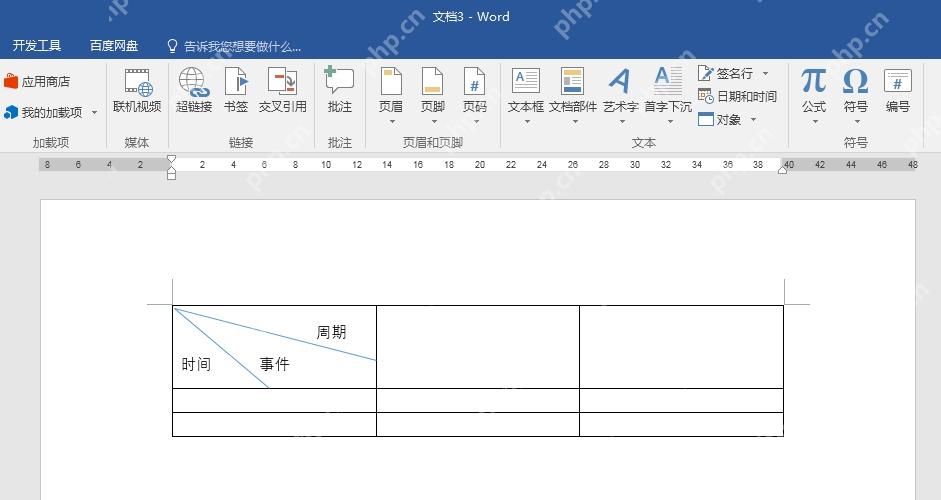Expand the 文档部件 dropdown arrow

[574, 121]
